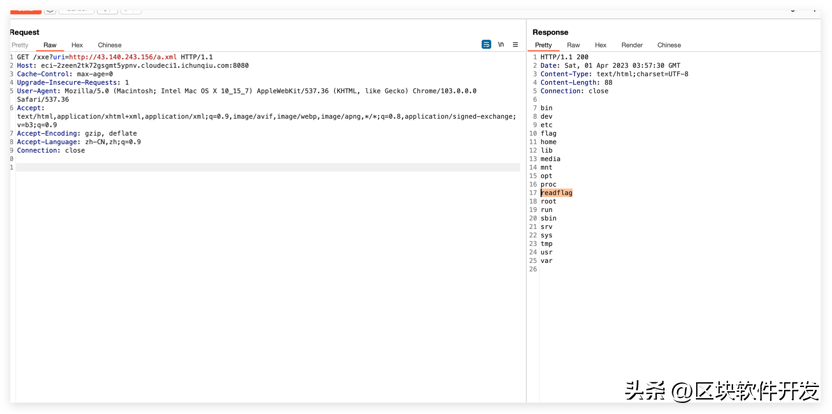Image resolution: width=832 pixels, height=414 pixels.
Task: Click the Host header line in Request
Action: tap(130, 66)
